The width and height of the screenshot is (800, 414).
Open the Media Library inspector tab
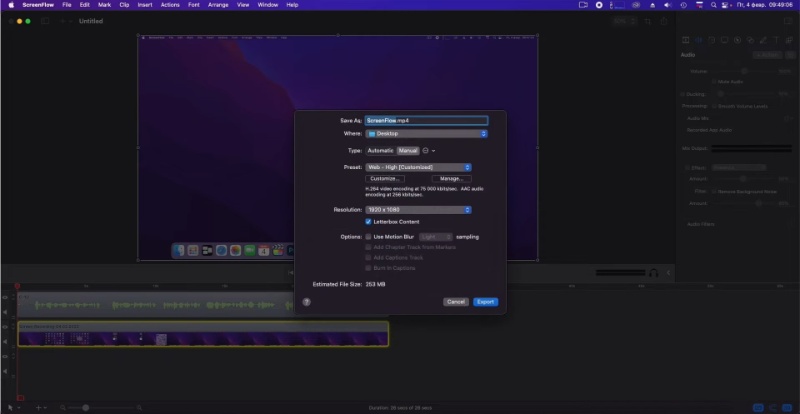tap(789, 40)
